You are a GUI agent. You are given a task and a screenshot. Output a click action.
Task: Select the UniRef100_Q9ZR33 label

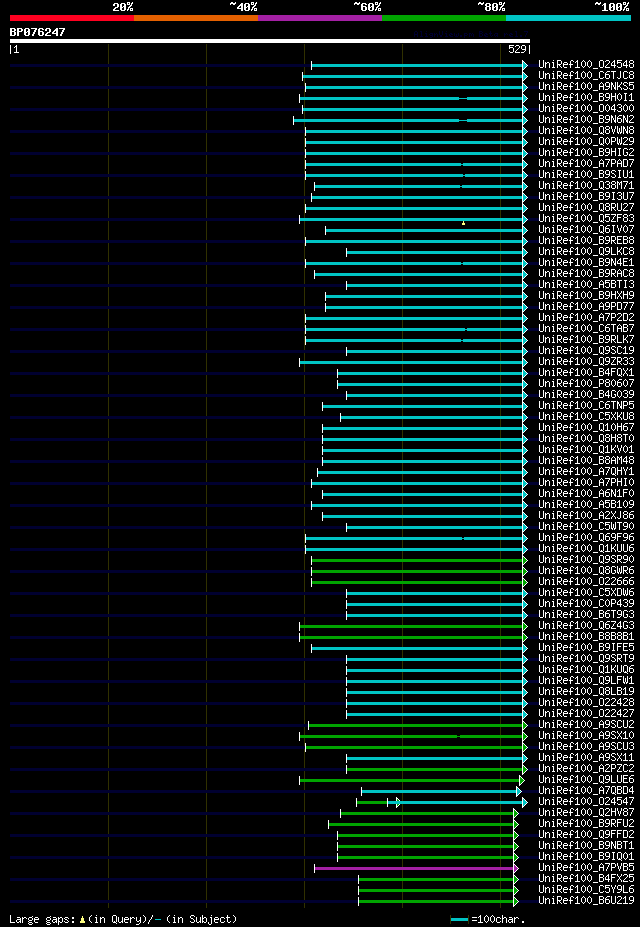click(x=586, y=362)
